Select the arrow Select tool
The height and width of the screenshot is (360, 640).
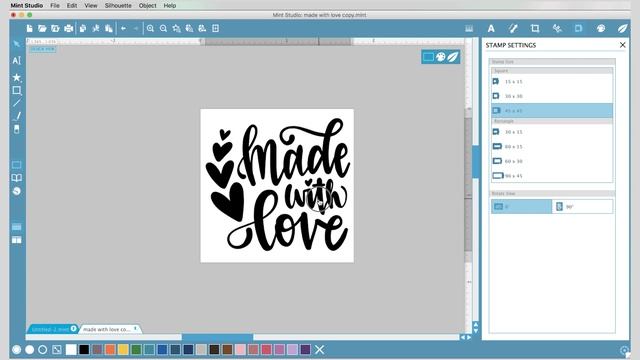(16, 44)
